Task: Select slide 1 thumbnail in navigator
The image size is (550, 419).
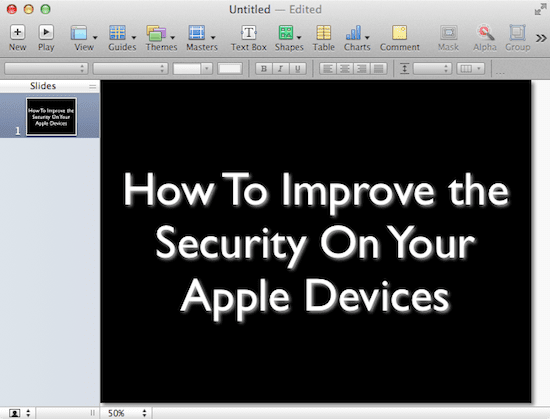Action: coord(51,116)
